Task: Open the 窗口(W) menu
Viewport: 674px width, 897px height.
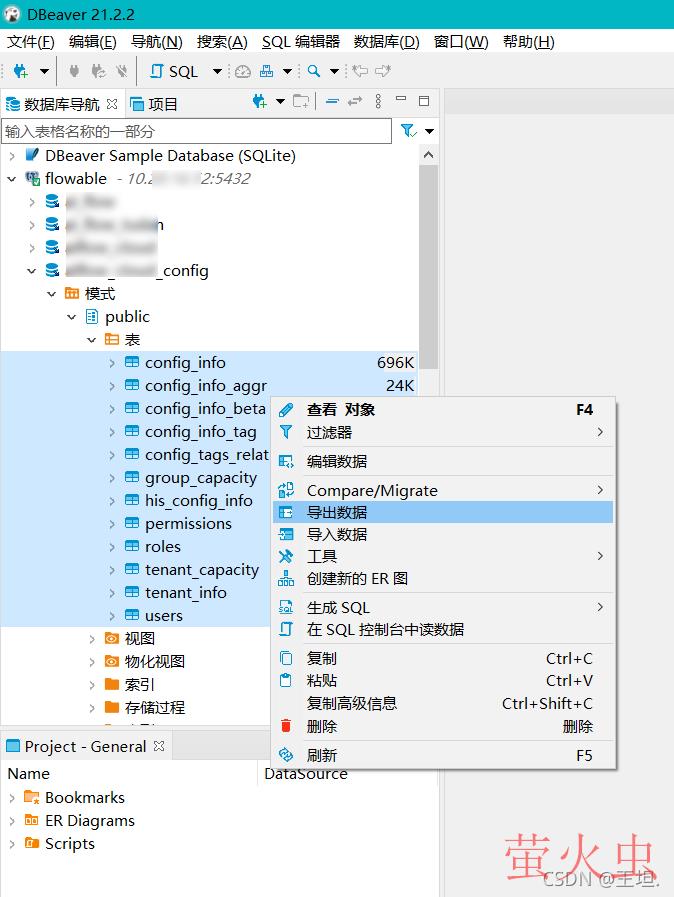Action: [461, 42]
